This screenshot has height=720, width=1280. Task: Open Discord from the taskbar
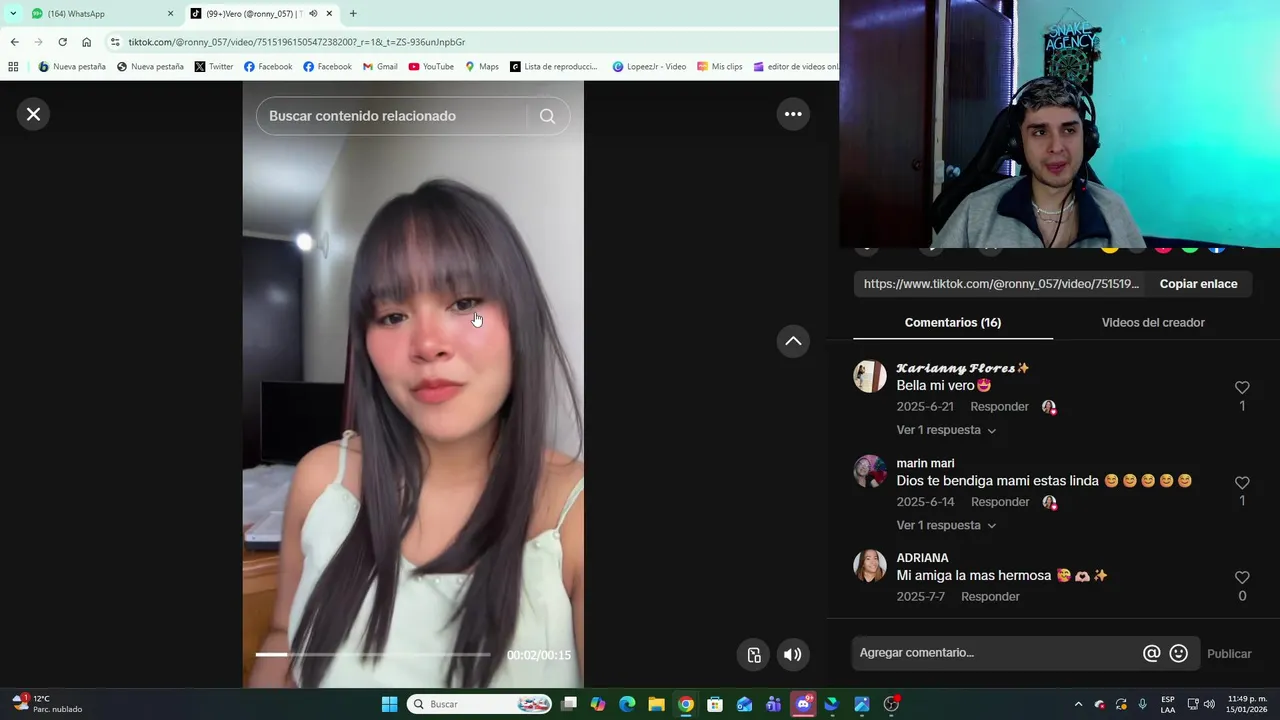coord(803,704)
